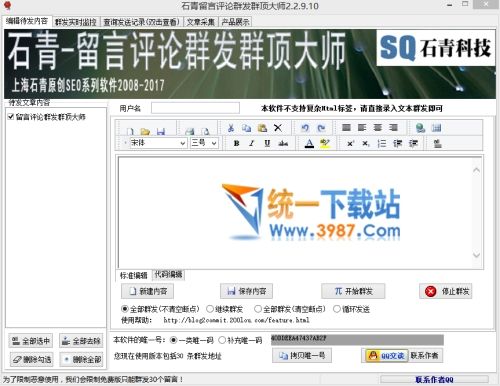Toggle italic text formatting
Screen dimensions: 500x386
tap(252, 143)
